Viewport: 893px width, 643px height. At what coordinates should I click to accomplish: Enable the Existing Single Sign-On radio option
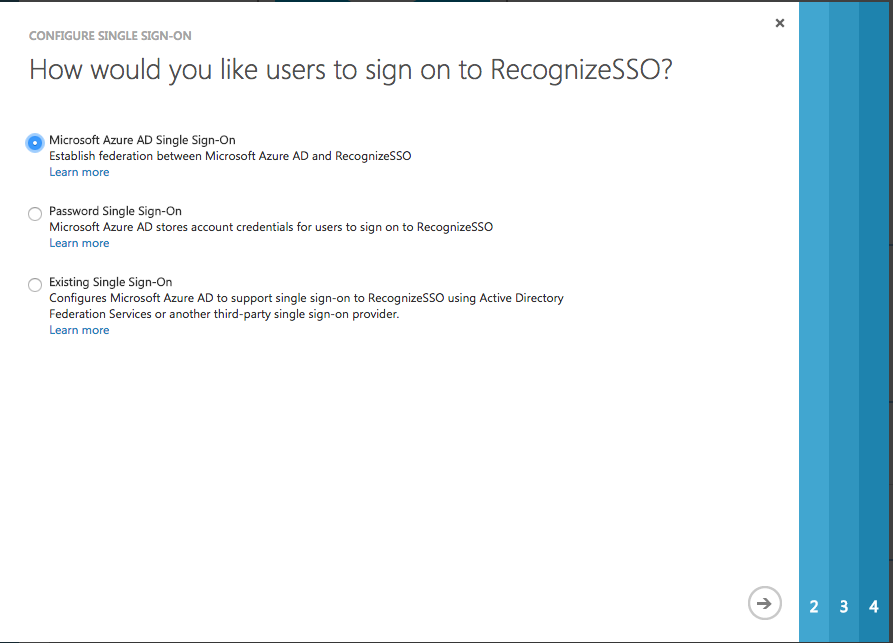pos(35,285)
